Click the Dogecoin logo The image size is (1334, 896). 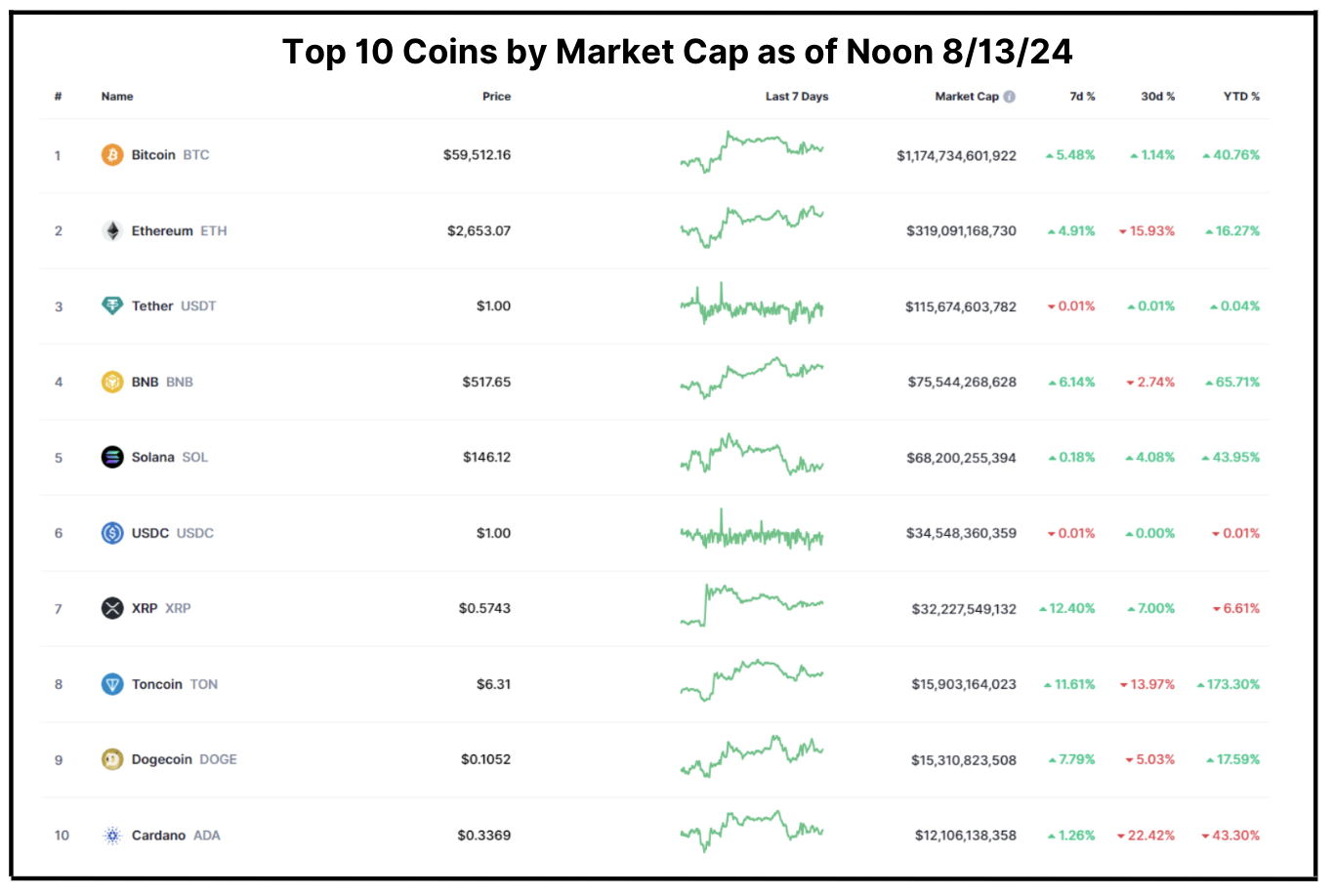(111, 759)
